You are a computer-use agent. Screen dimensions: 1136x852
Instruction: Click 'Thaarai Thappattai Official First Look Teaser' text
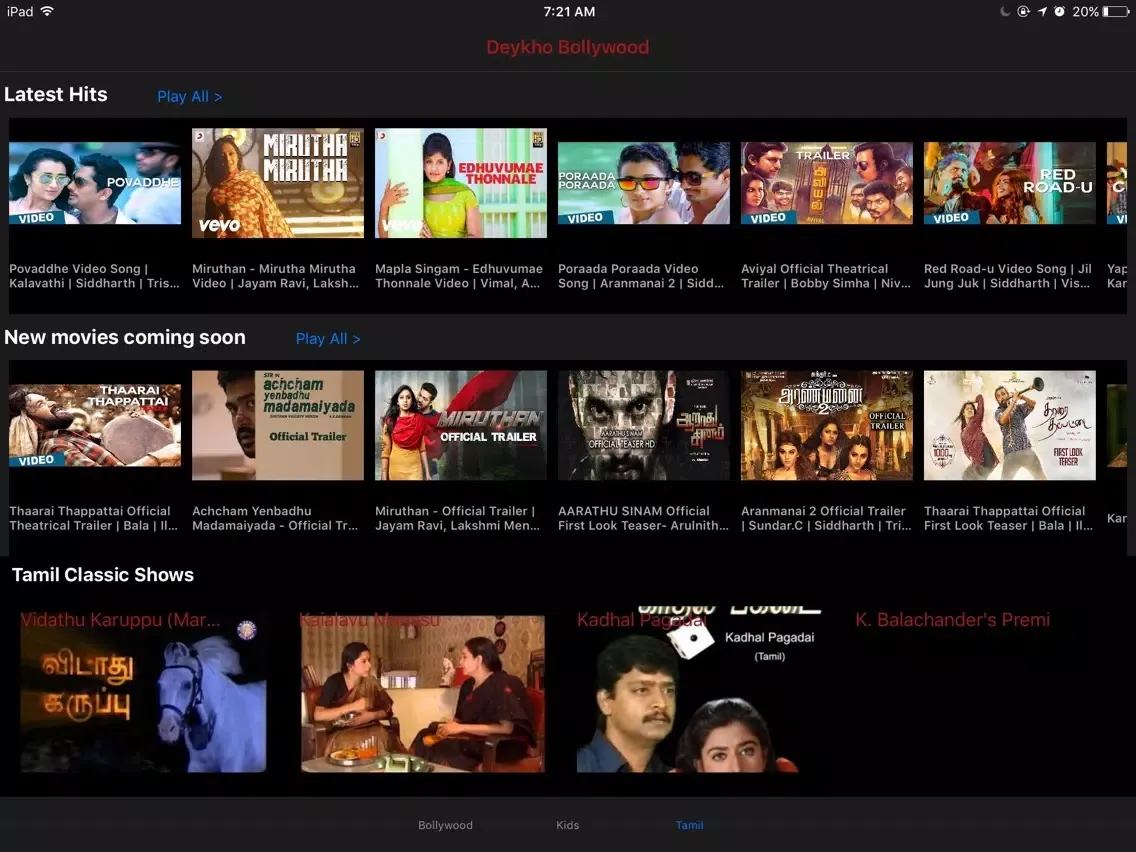(x=1008, y=518)
